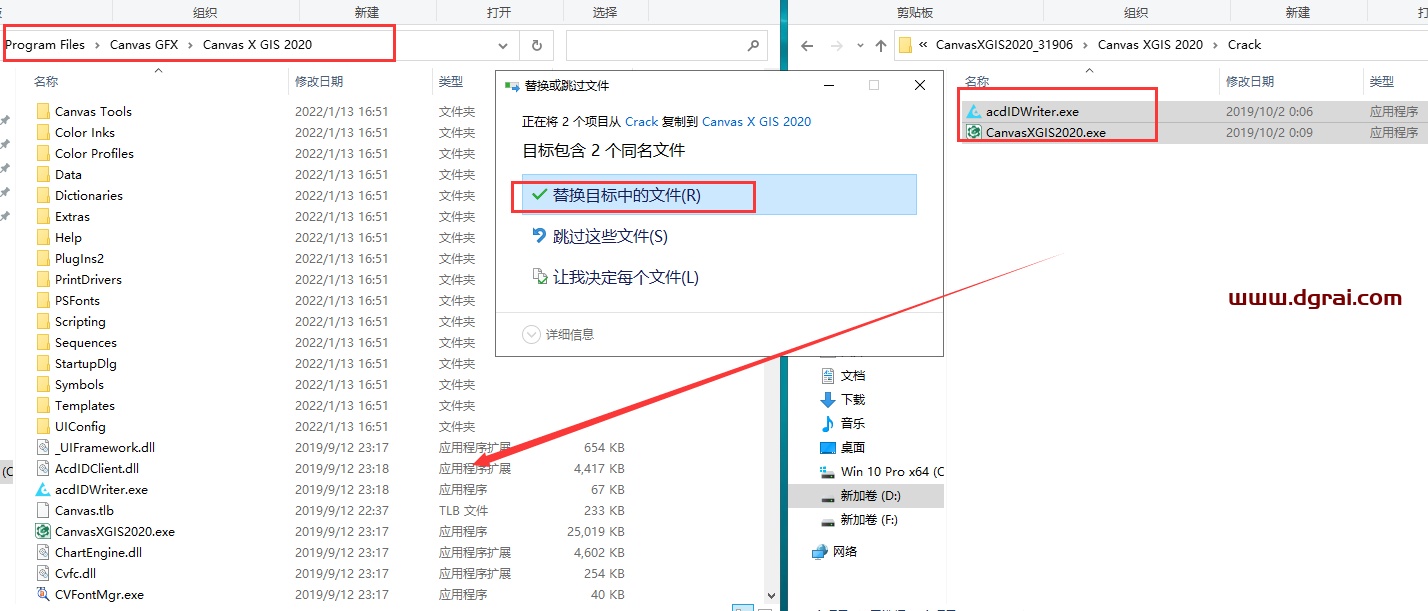1428x611 pixels.
Task: Click the Dictionaries folder icon
Action: [x=43, y=195]
